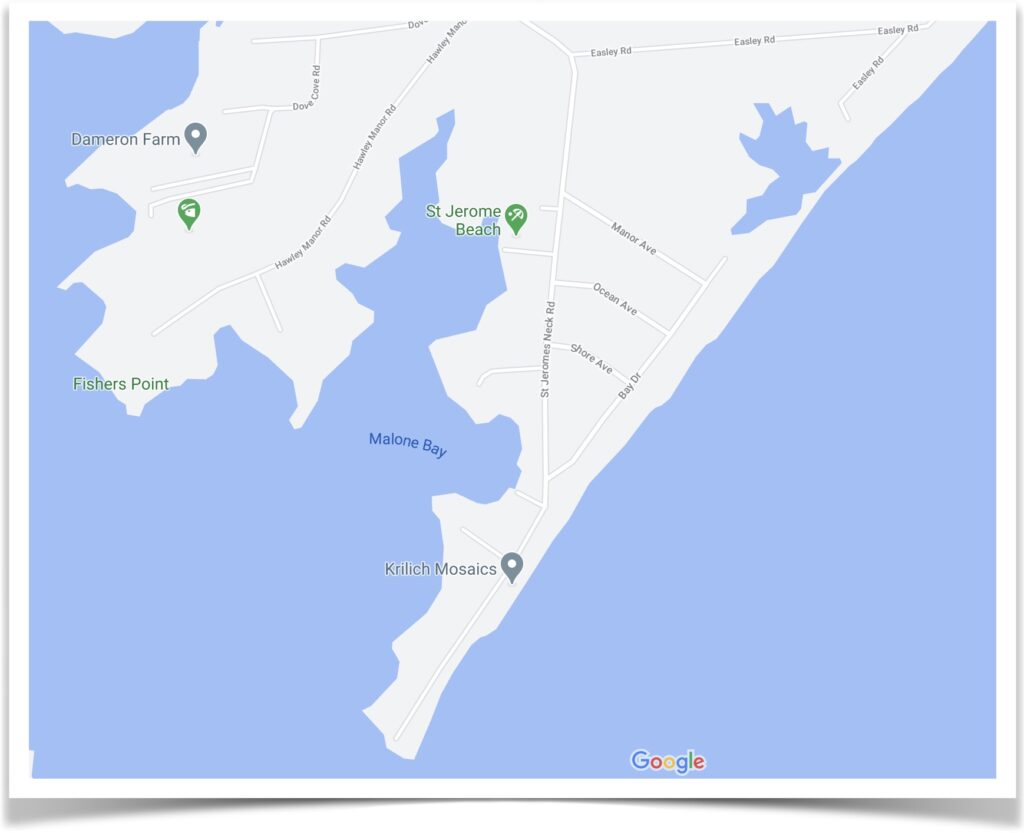Viewport: 1024px width, 833px height.
Task: Select the Fishers Point label
Action: 121,384
